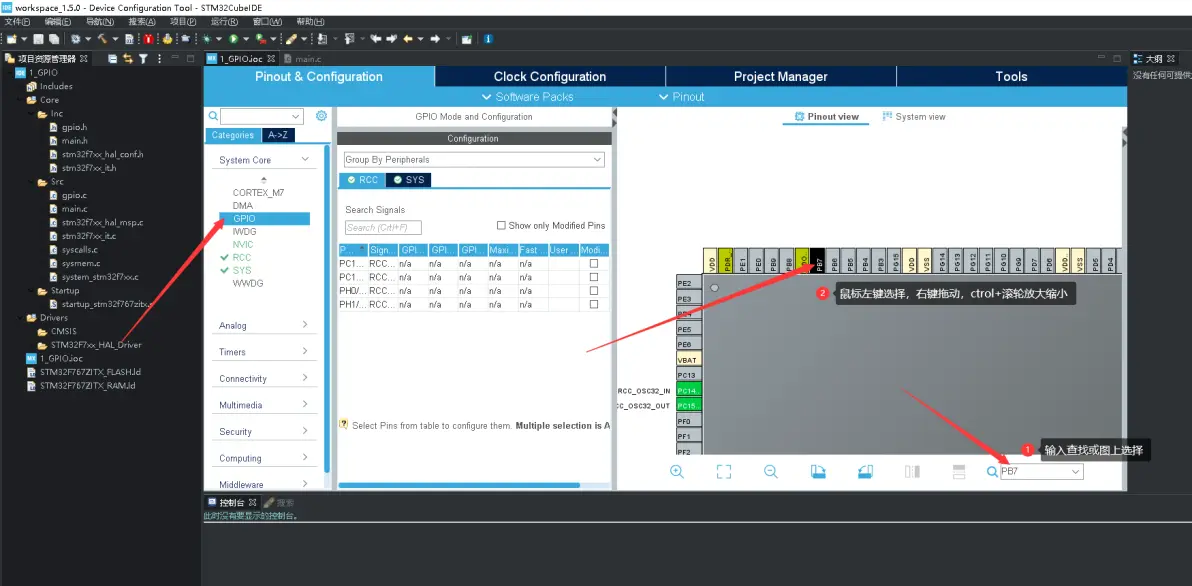Zoom in on the pinout chip view
Viewport: 1192px width, 586px height.
[x=677, y=472]
